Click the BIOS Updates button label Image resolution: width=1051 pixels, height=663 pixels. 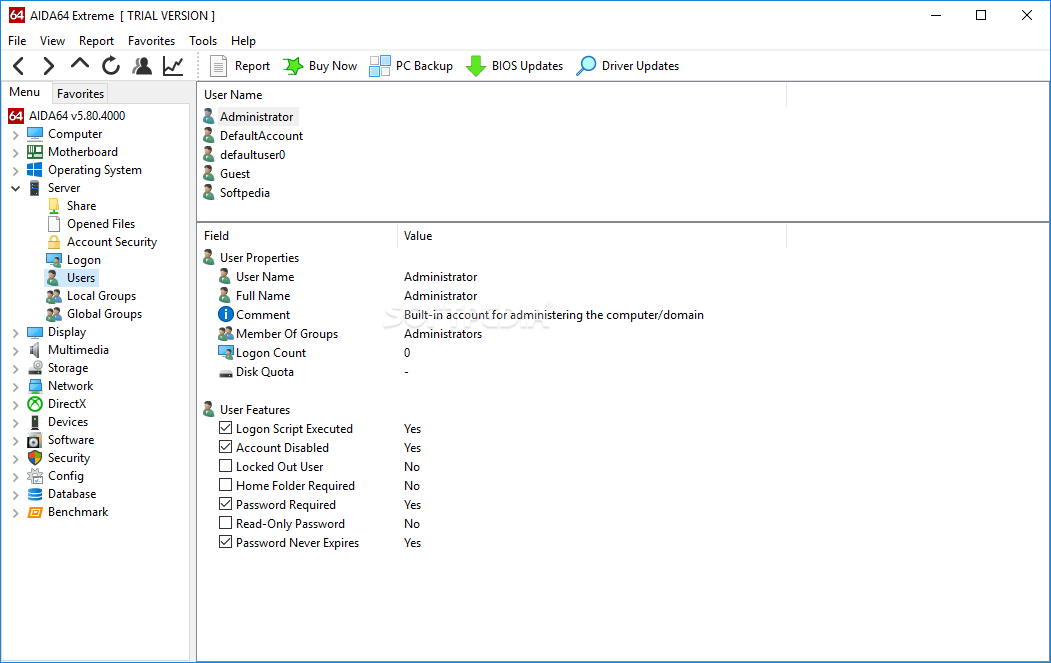(528, 66)
